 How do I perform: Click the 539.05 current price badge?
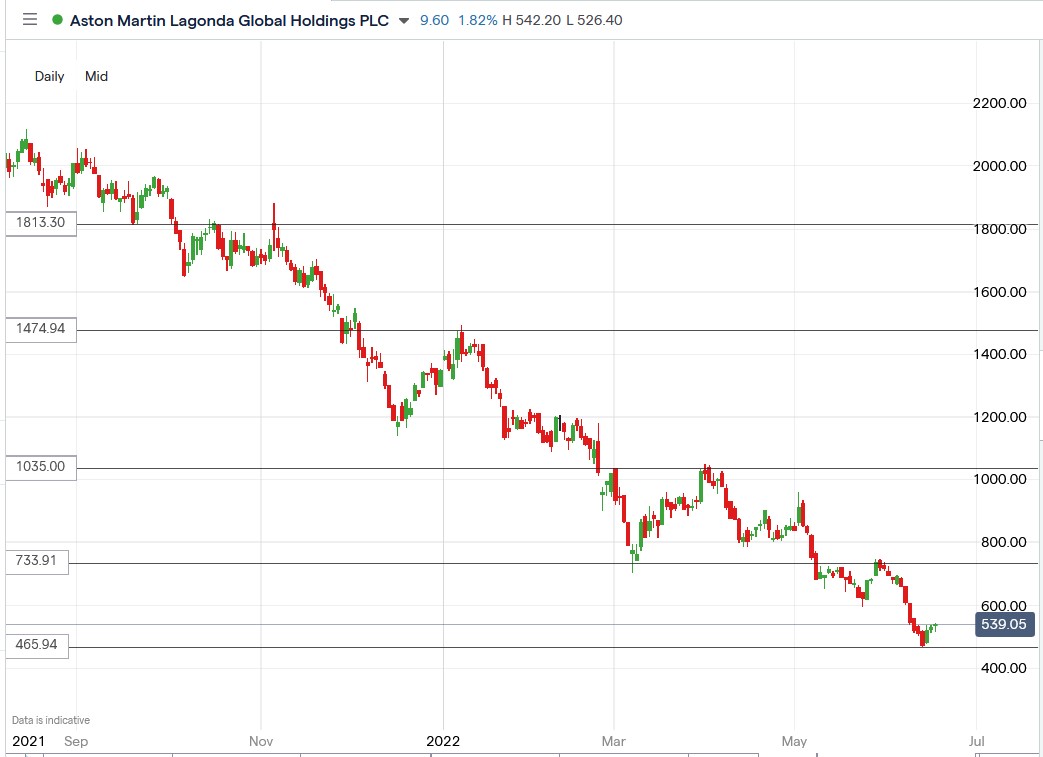click(x=1005, y=624)
